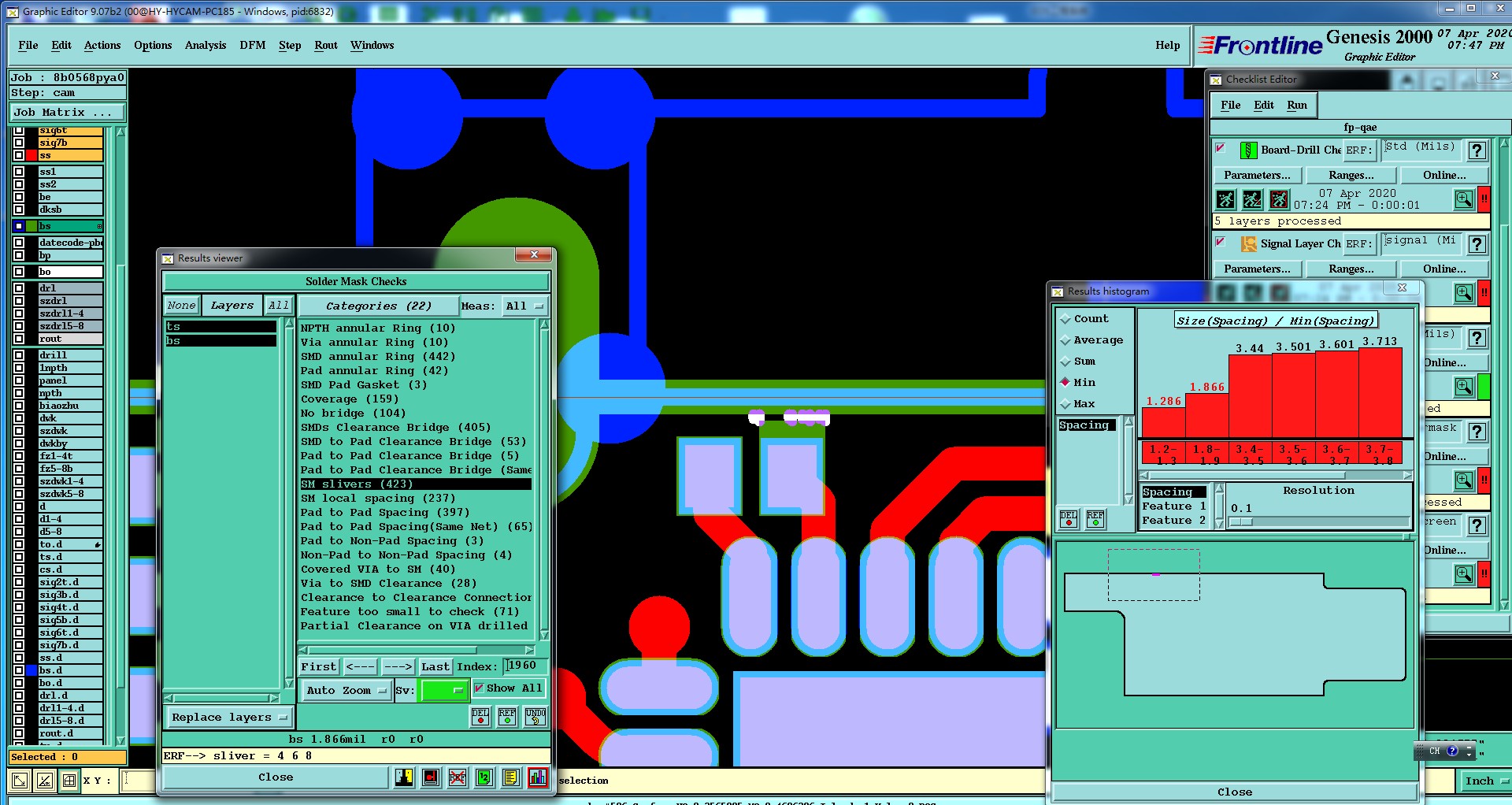Open the Help menu
The height and width of the screenshot is (805, 1512).
1167,46
